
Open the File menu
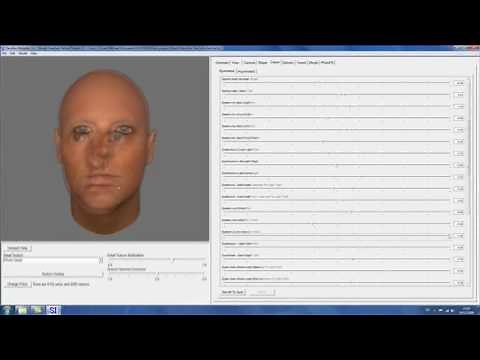[x=5, y=53]
